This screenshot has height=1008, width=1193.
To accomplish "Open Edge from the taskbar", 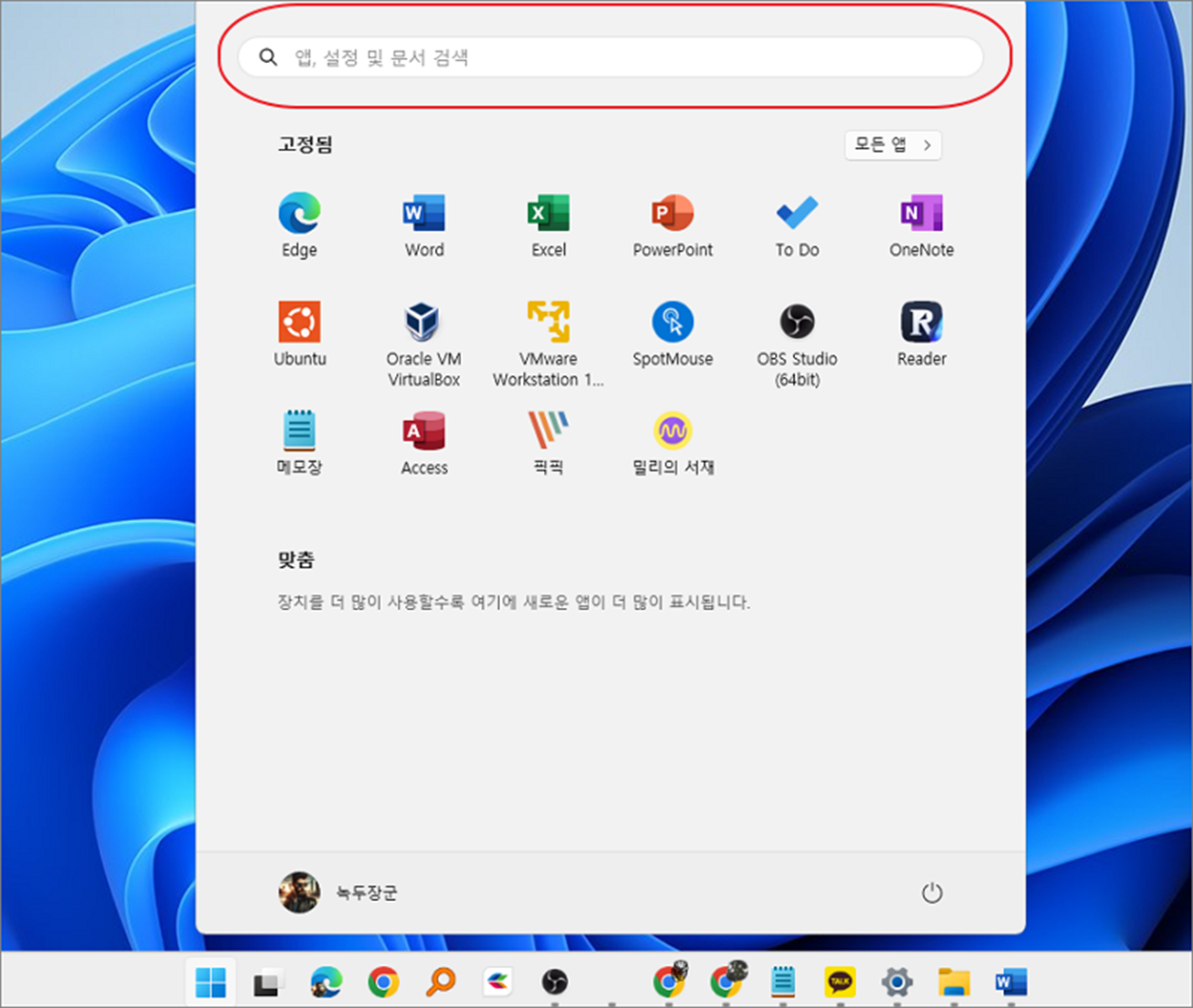I will click(x=325, y=981).
